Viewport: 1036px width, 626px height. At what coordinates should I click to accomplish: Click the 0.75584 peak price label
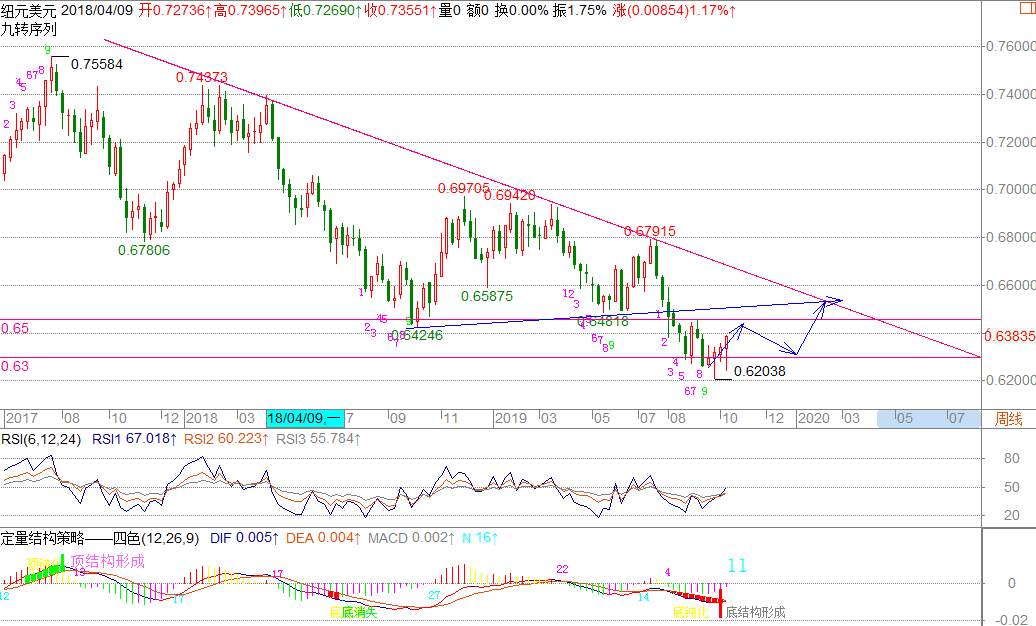(96, 64)
